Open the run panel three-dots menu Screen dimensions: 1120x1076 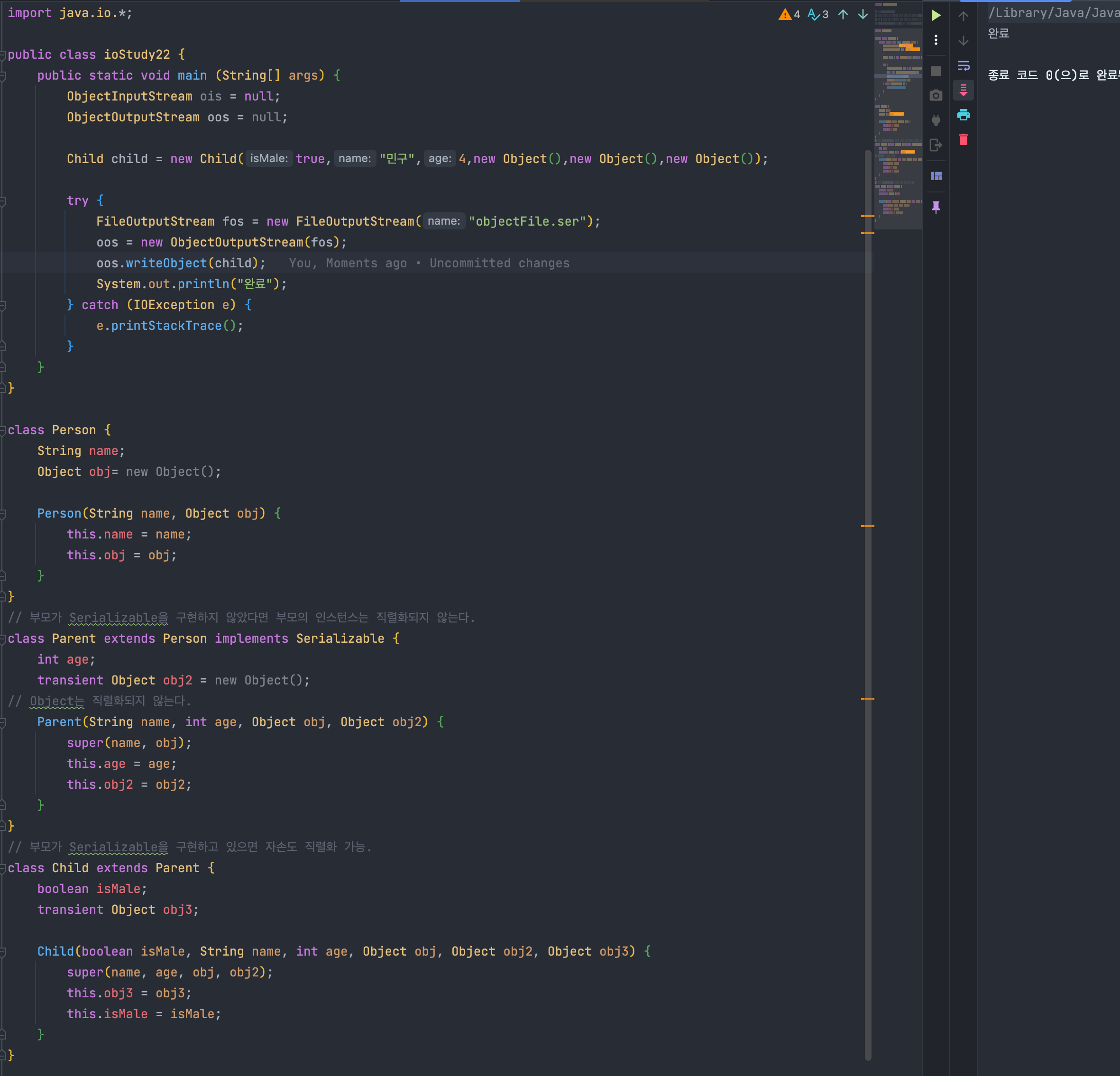coord(936,40)
